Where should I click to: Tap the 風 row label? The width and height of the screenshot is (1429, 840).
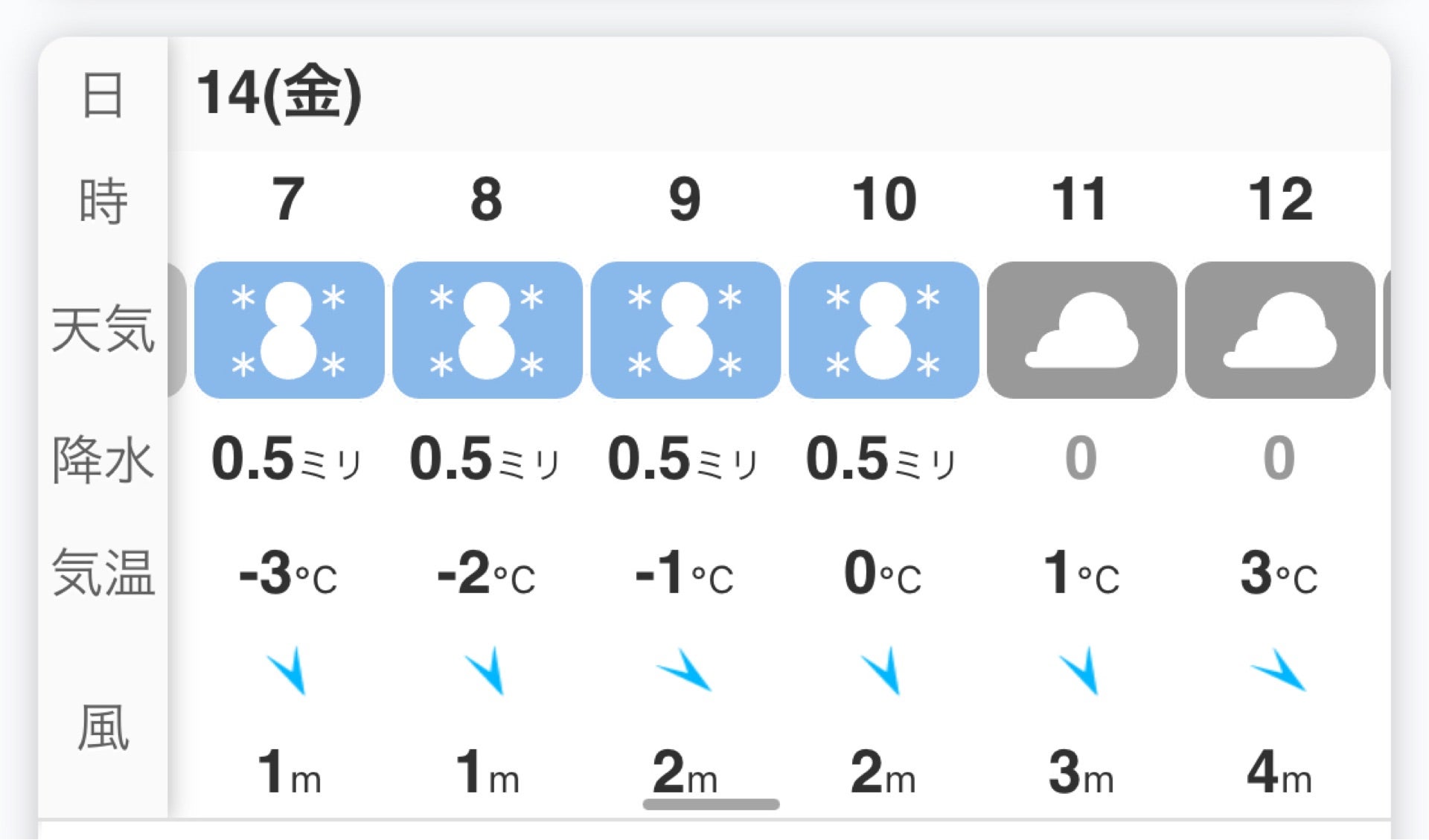pyautogui.click(x=103, y=728)
